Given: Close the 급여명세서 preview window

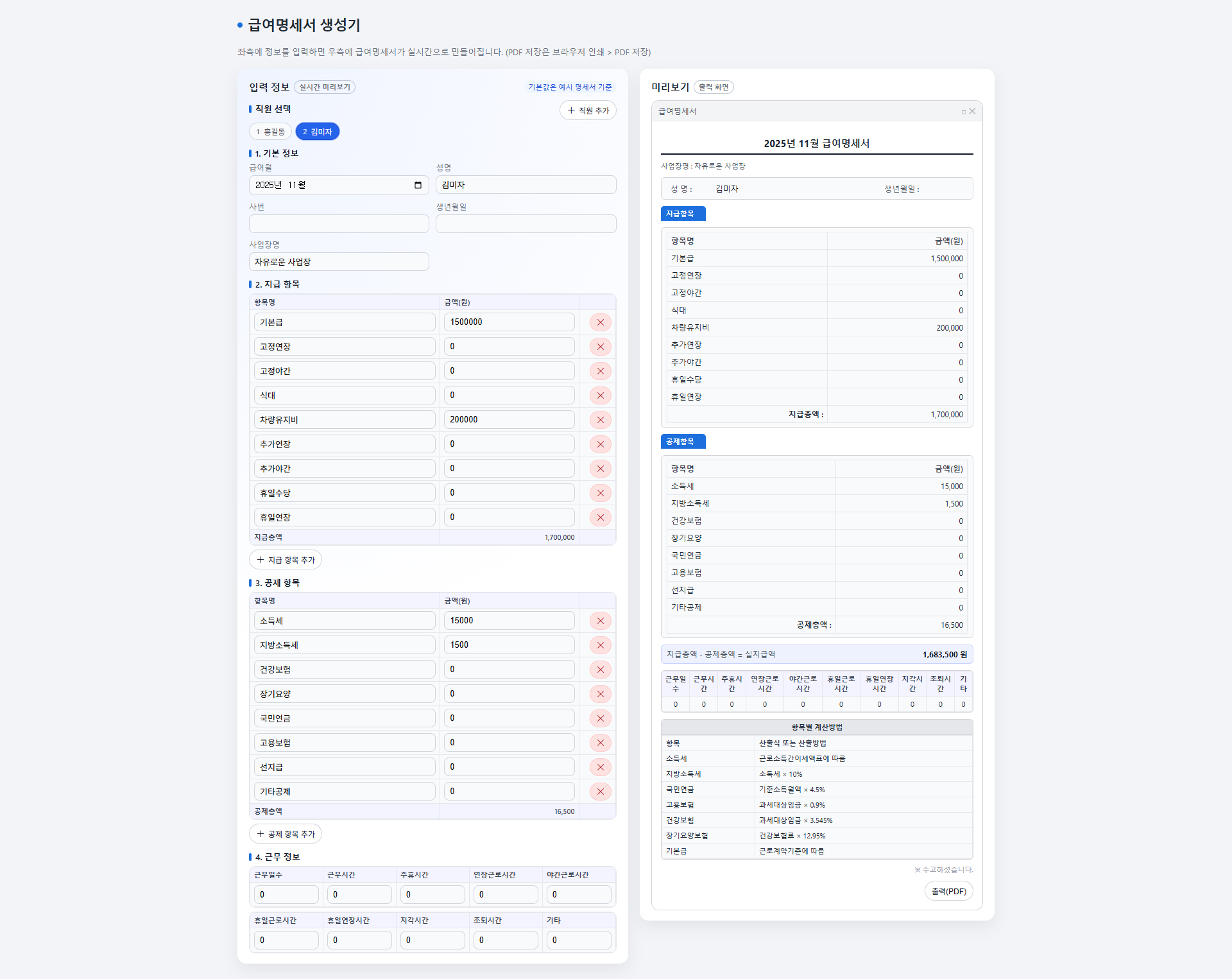Looking at the screenshot, I should tap(972, 111).
